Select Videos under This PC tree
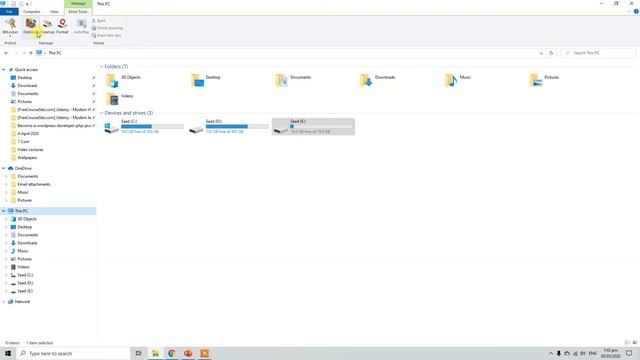This screenshot has width=640, height=360. pyautogui.click(x=23, y=267)
